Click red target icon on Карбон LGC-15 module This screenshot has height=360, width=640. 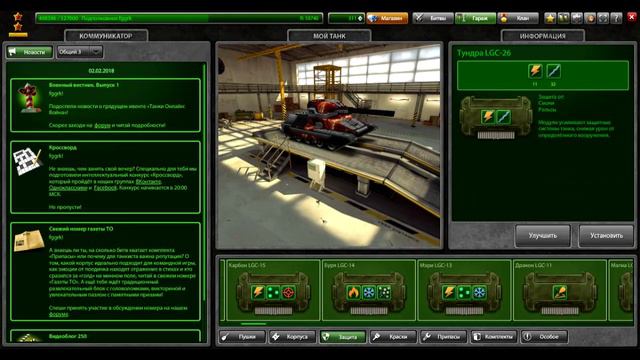click(289, 292)
